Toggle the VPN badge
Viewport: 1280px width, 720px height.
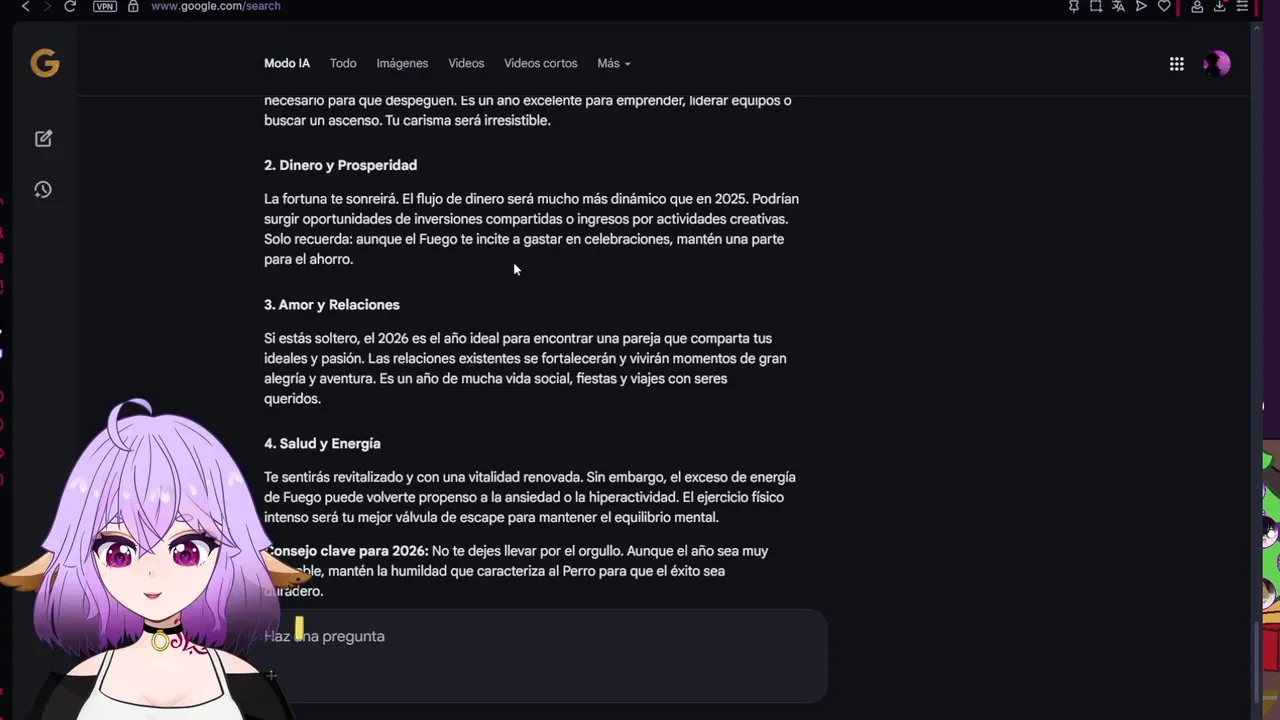(x=104, y=6)
